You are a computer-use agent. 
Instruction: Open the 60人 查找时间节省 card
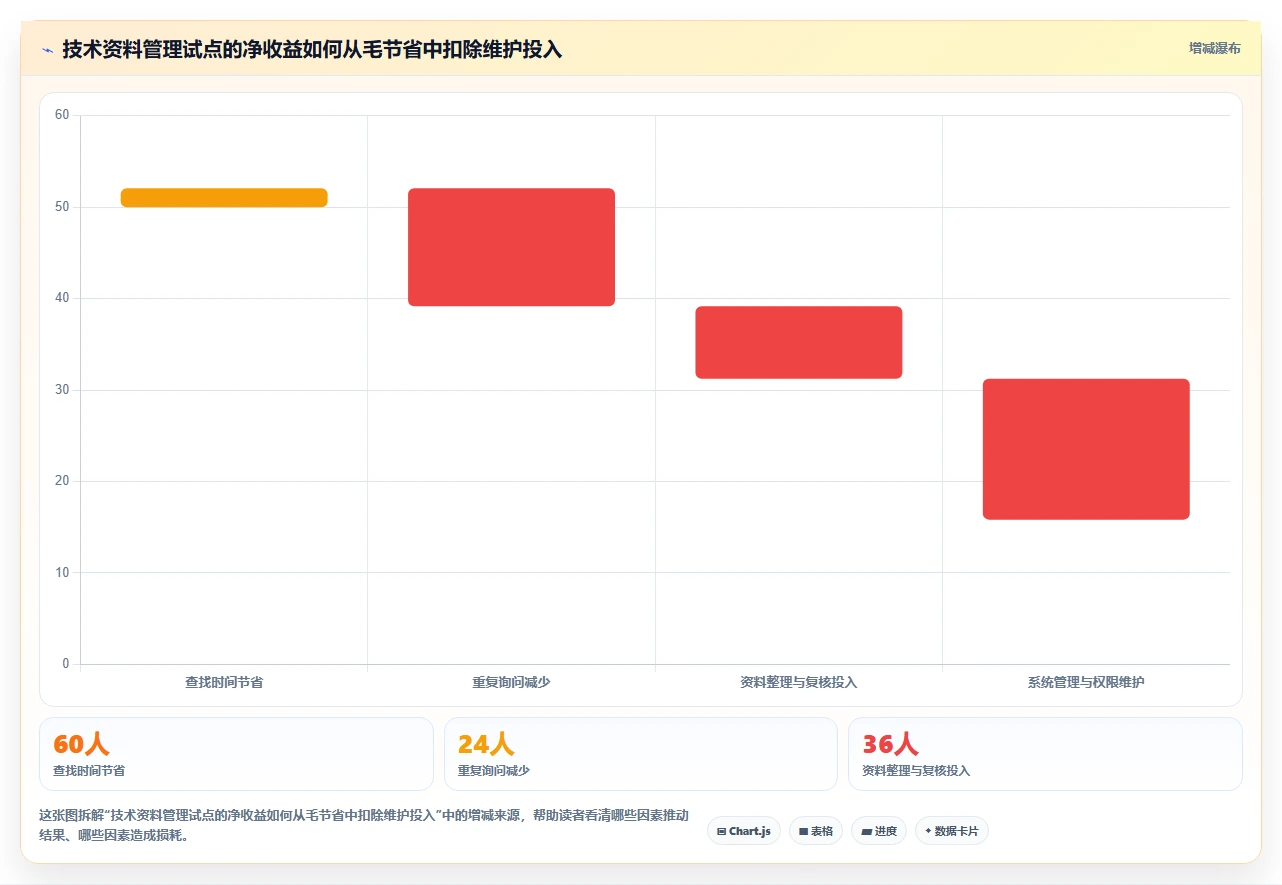[x=236, y=754]
